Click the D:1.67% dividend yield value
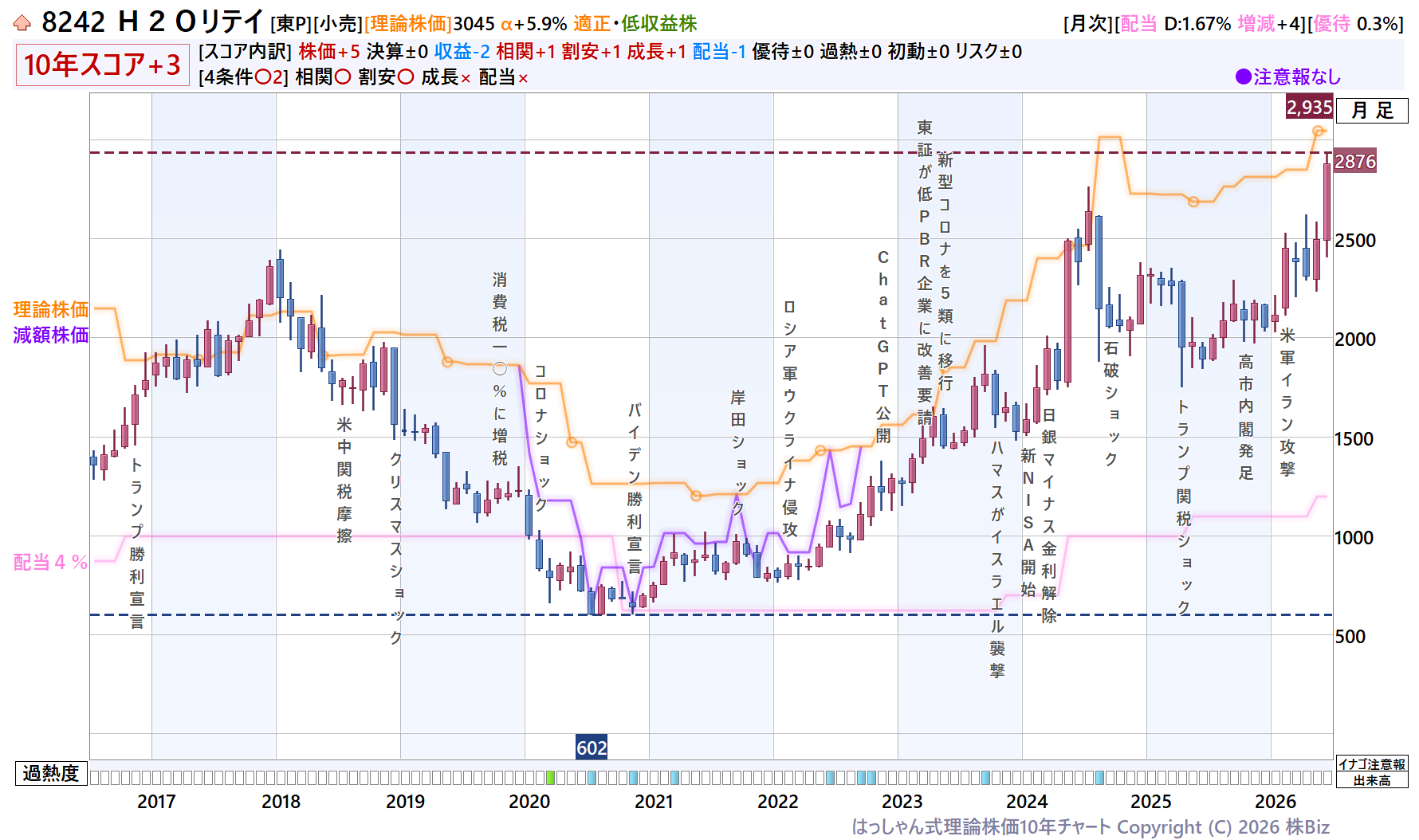The height and width of the screenshot is (840, 1419). pos(1197,24)
